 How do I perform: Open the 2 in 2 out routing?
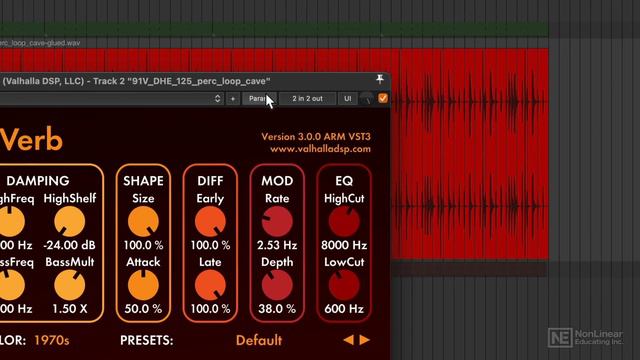(x=307, y=98)
